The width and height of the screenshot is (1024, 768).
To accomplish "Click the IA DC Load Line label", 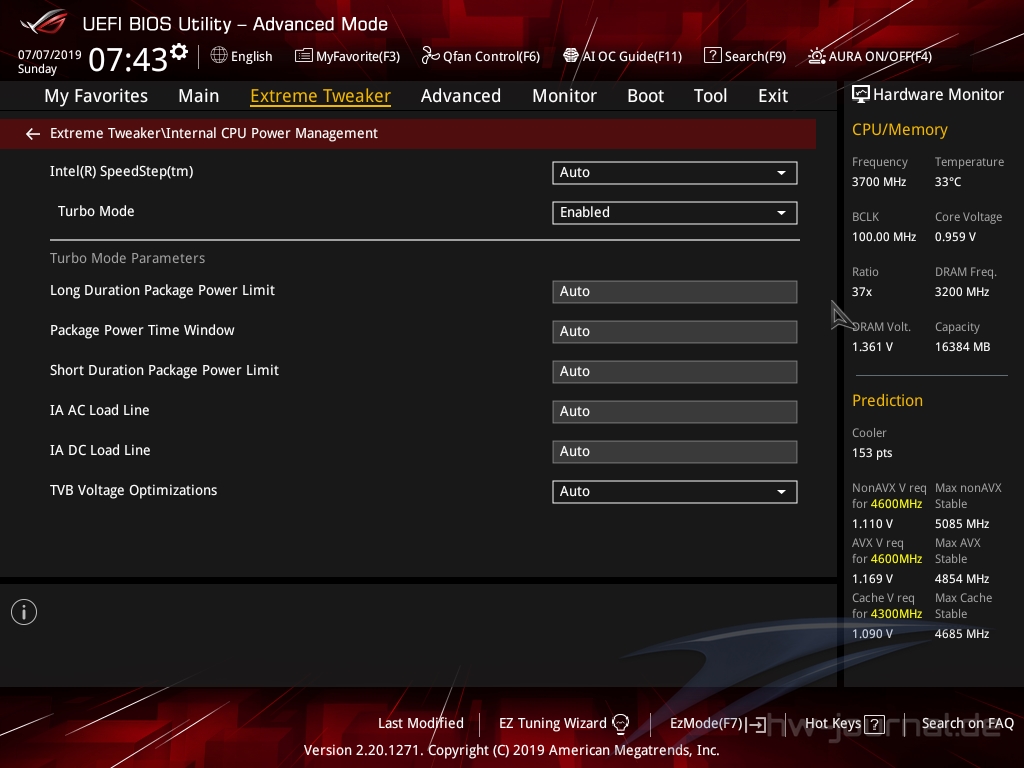I will pos(100,450).
